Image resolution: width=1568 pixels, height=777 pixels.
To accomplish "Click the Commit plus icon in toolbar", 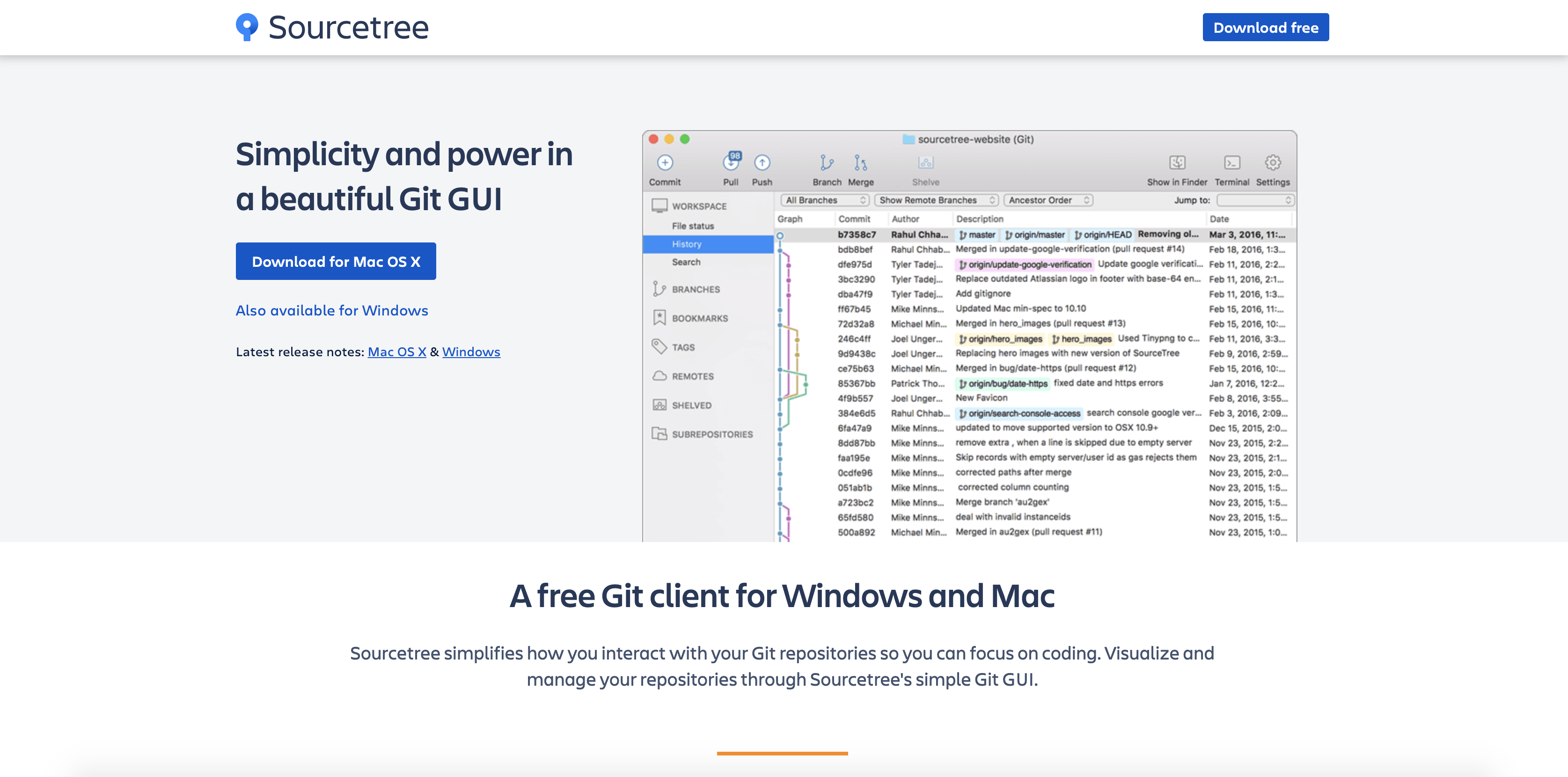I will (x=665, y=162).
